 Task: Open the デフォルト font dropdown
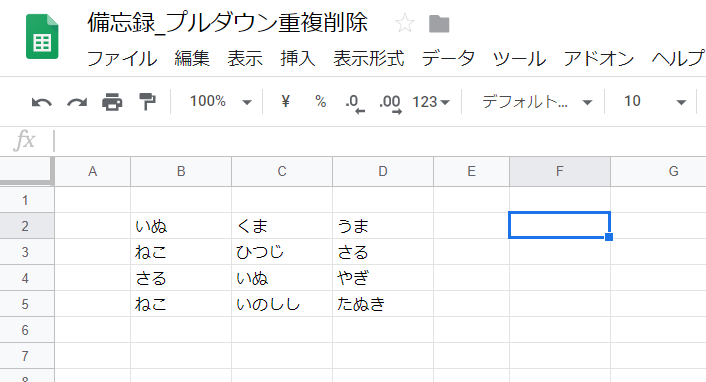536,102
